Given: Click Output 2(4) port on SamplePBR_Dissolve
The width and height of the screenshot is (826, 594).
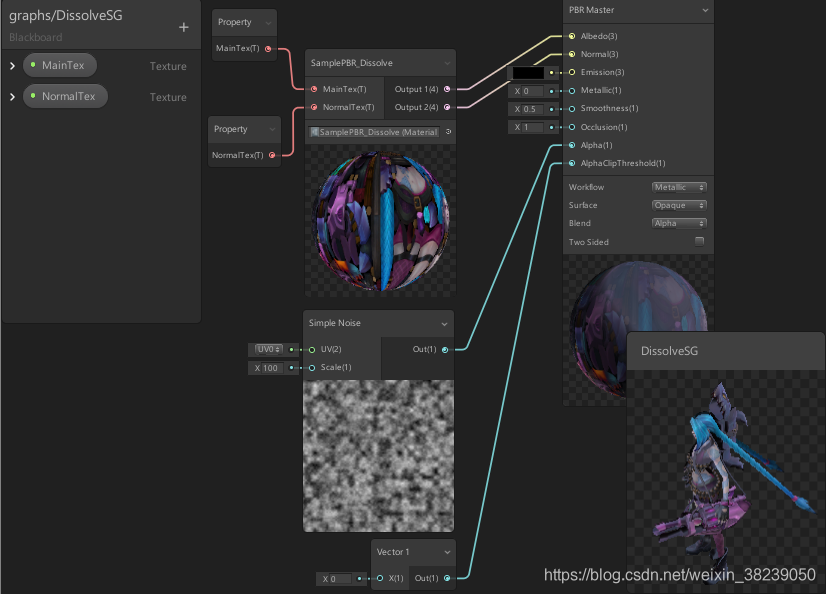Looking at the screenshot, I should (x=447, y=107).
